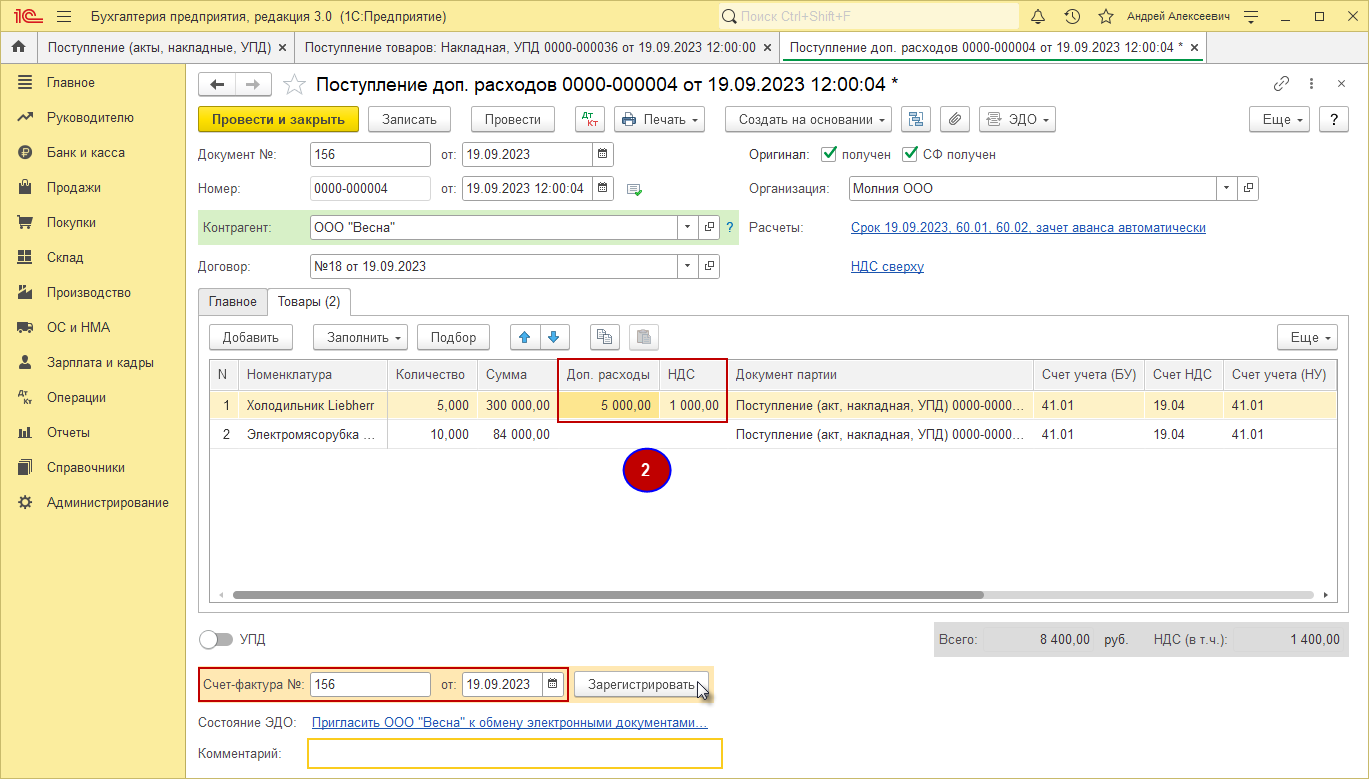This screenshot has height=779, width=1369.
Task: Open help with the question mark button
Action: coord(1334,119)
